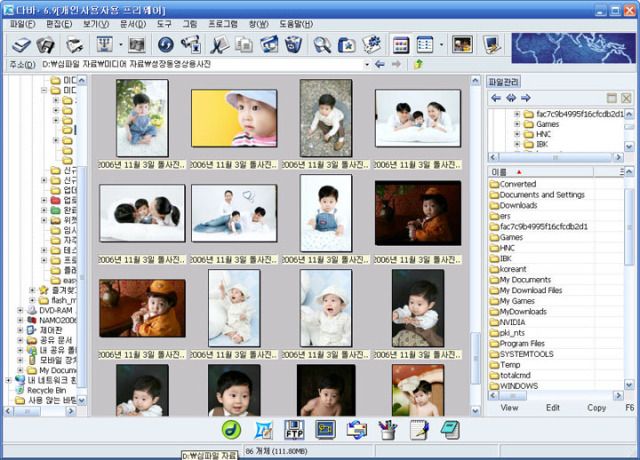Click the blue monitor icon in bottom bar
Image resolution: width=640 pixels, height=460 pixels.
[326, 430]
